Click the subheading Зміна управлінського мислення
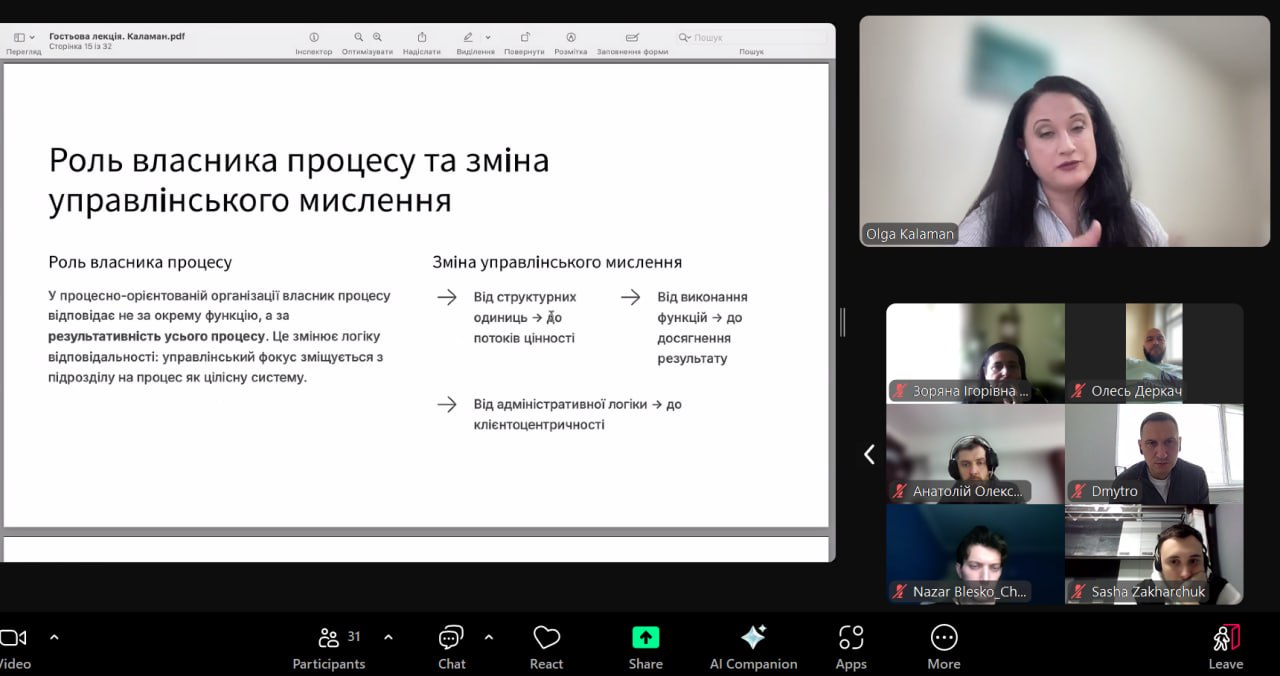Screen dimensions: 1280x676 pyautogui.click(x=557, y=262)
